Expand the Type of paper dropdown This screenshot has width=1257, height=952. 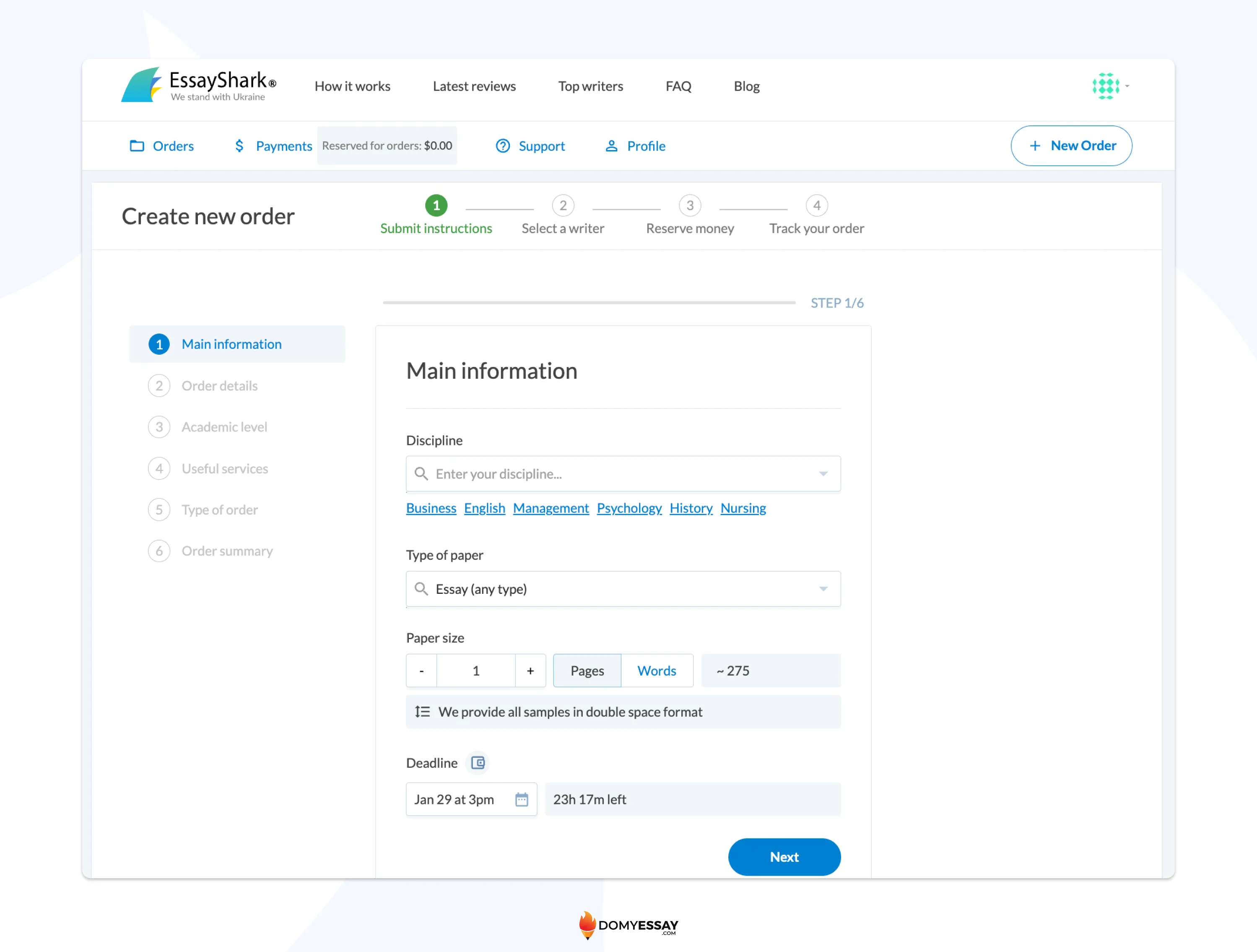[823, 589]
